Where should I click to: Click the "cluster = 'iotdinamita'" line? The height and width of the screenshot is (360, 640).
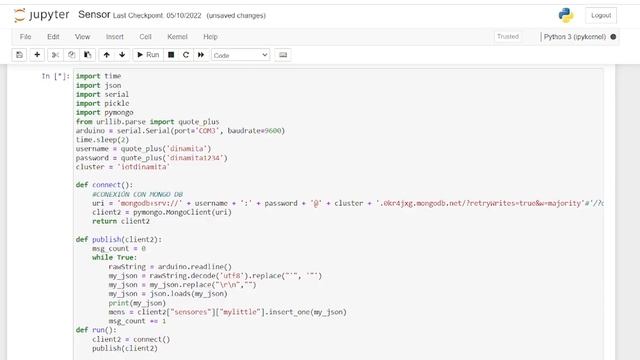point(123,167)
